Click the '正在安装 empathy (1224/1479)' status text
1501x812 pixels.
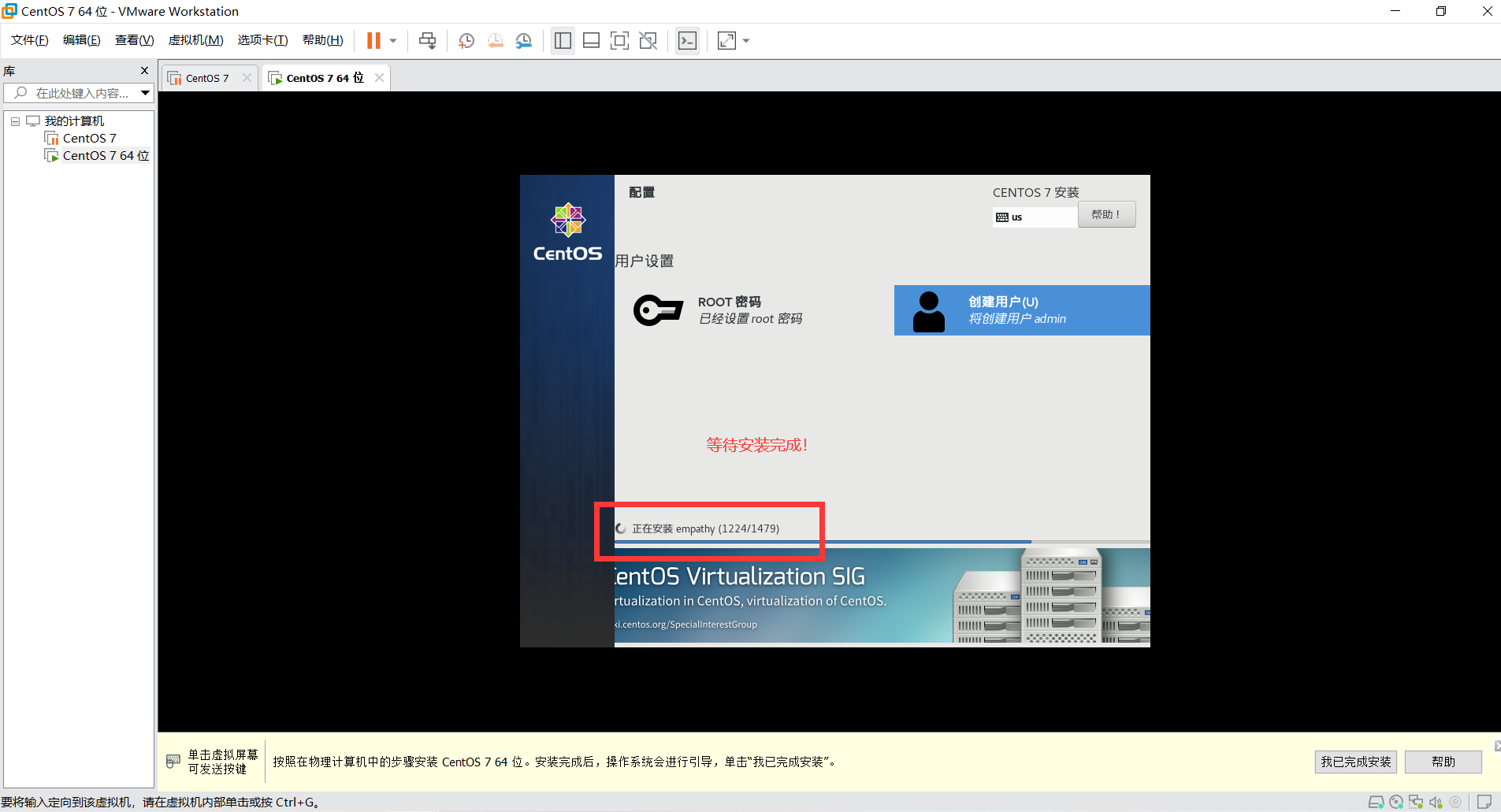click(706, 528)
